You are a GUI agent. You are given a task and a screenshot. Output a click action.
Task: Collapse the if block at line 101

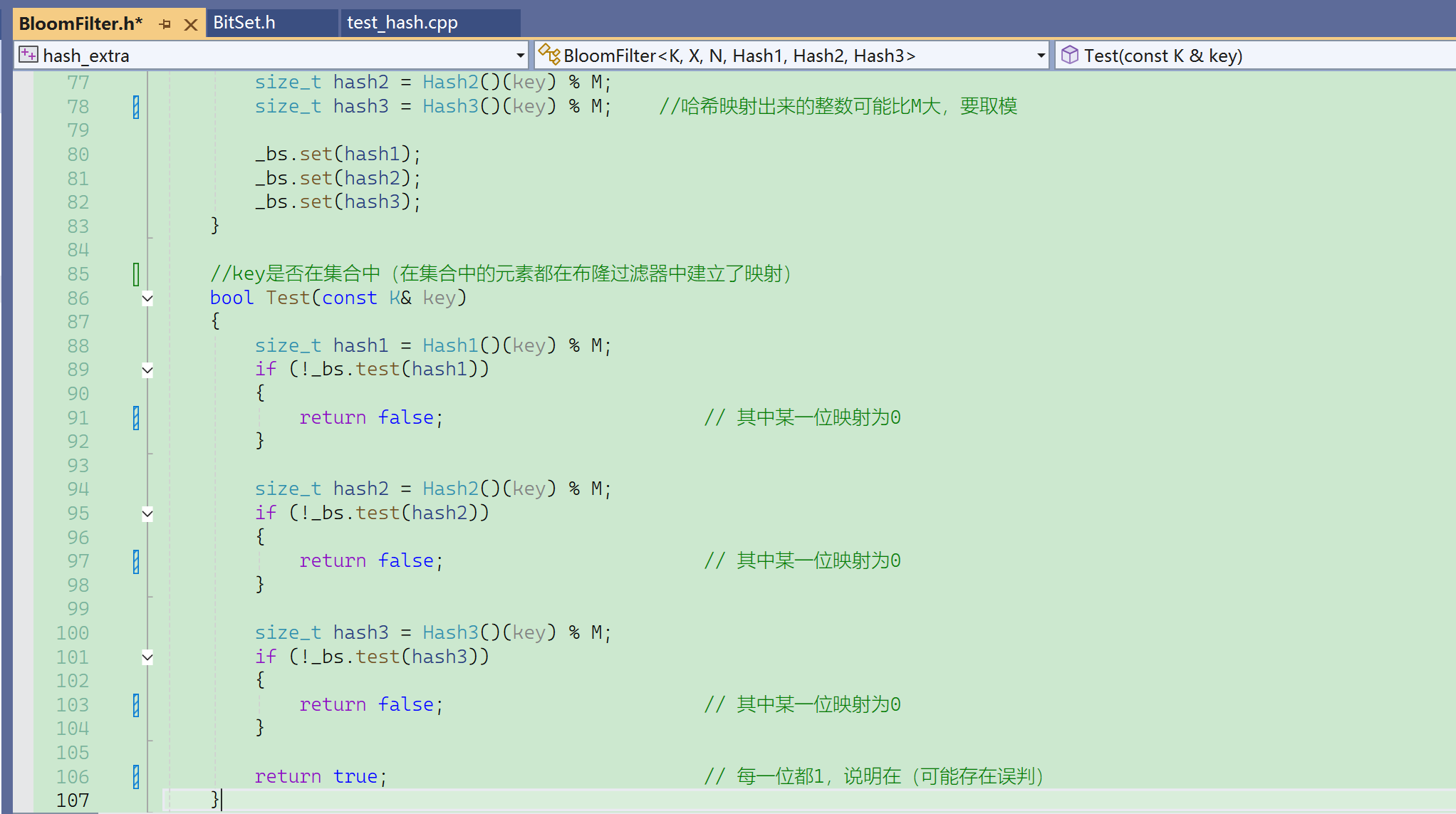tap(147, 657)
